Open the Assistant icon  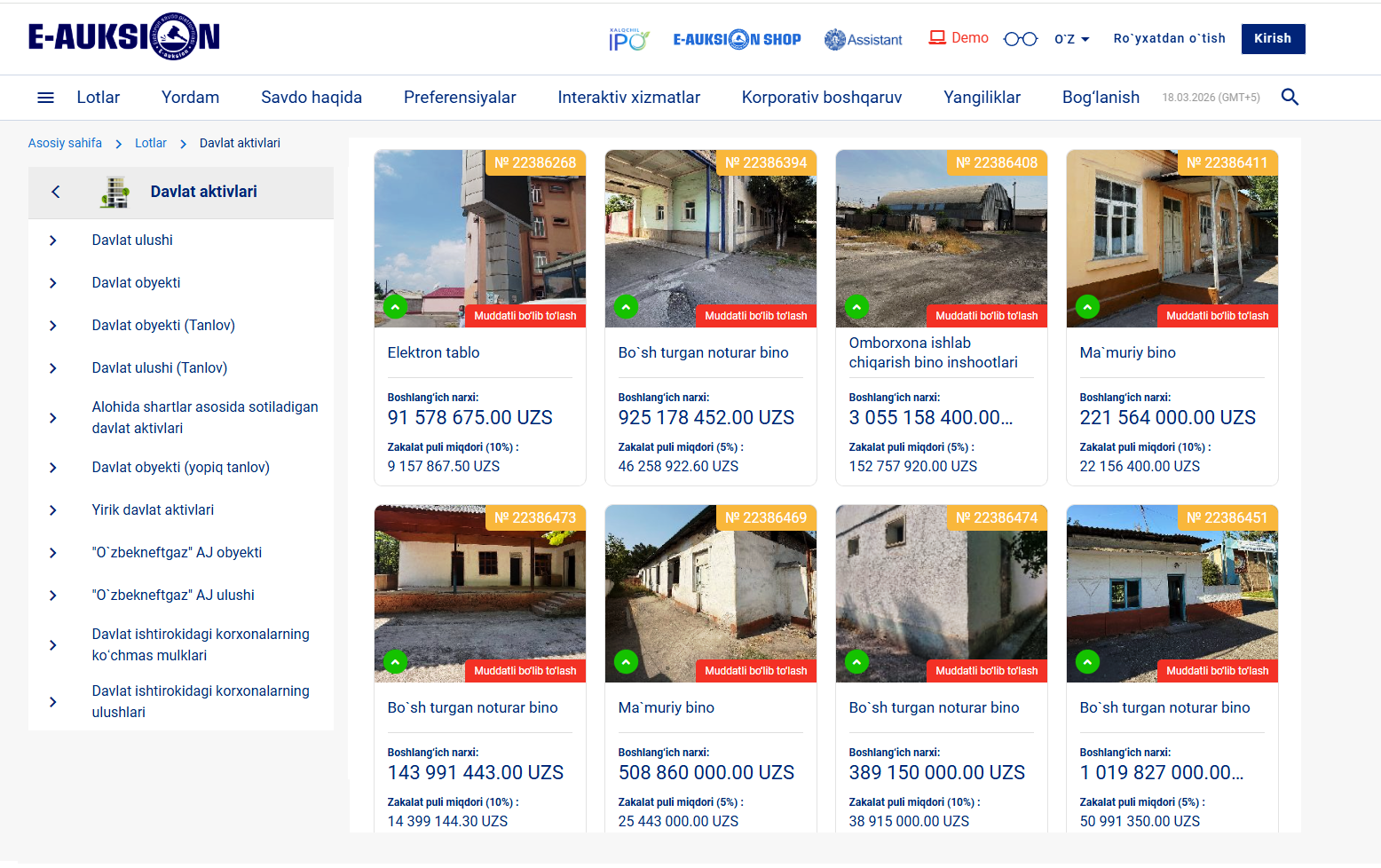coord(863,39)
